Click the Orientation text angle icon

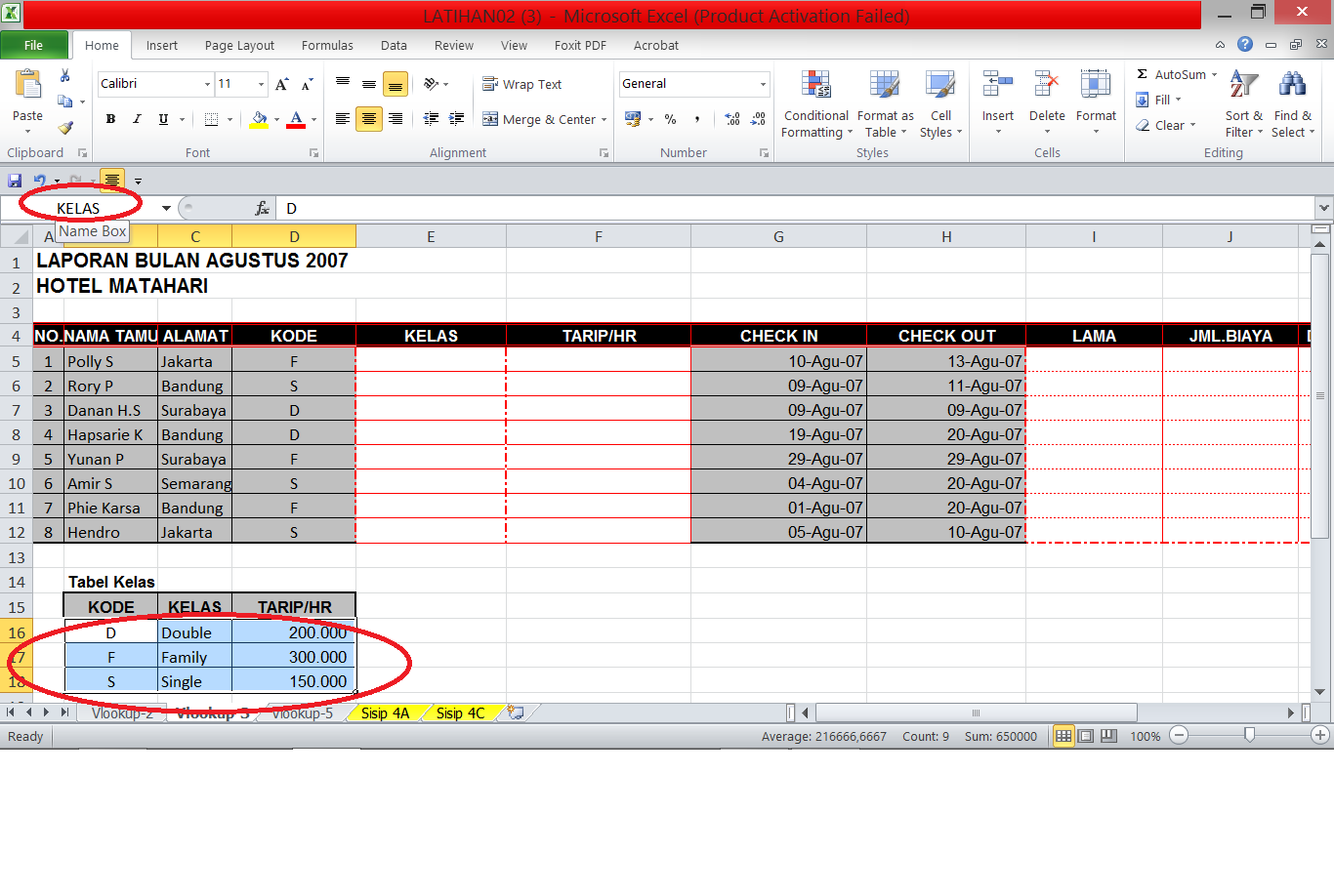431,84
